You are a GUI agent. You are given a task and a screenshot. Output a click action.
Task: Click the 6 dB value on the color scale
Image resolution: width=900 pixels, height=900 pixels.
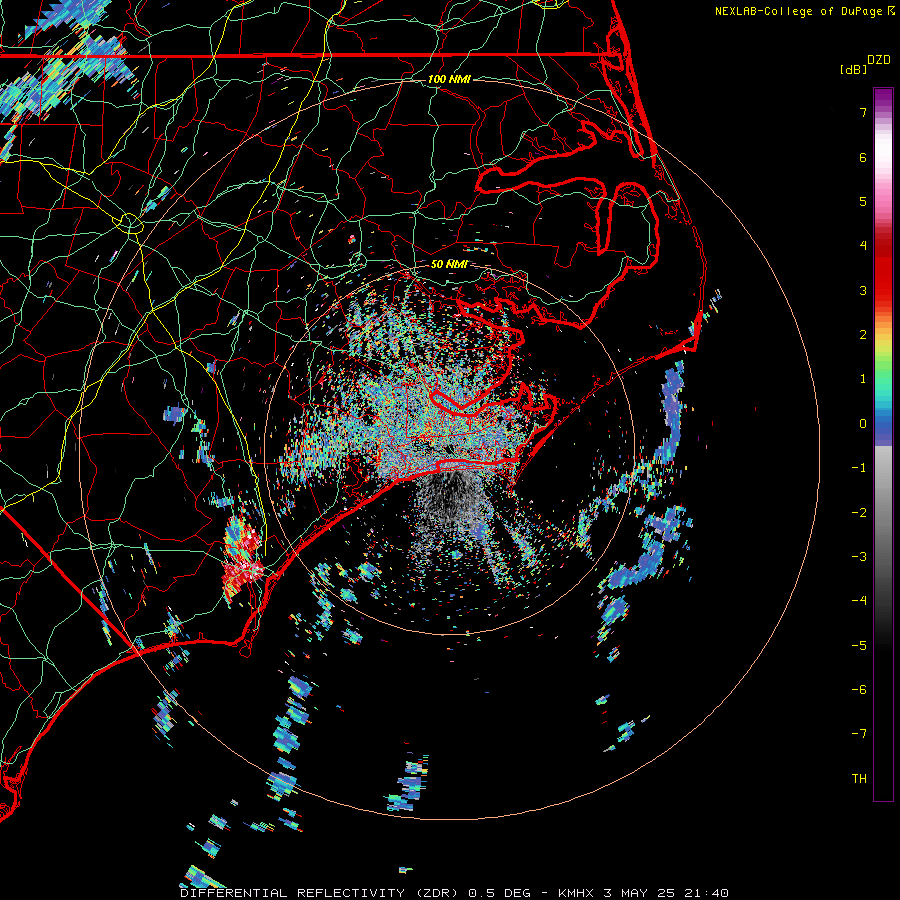(x=863, y=157)
